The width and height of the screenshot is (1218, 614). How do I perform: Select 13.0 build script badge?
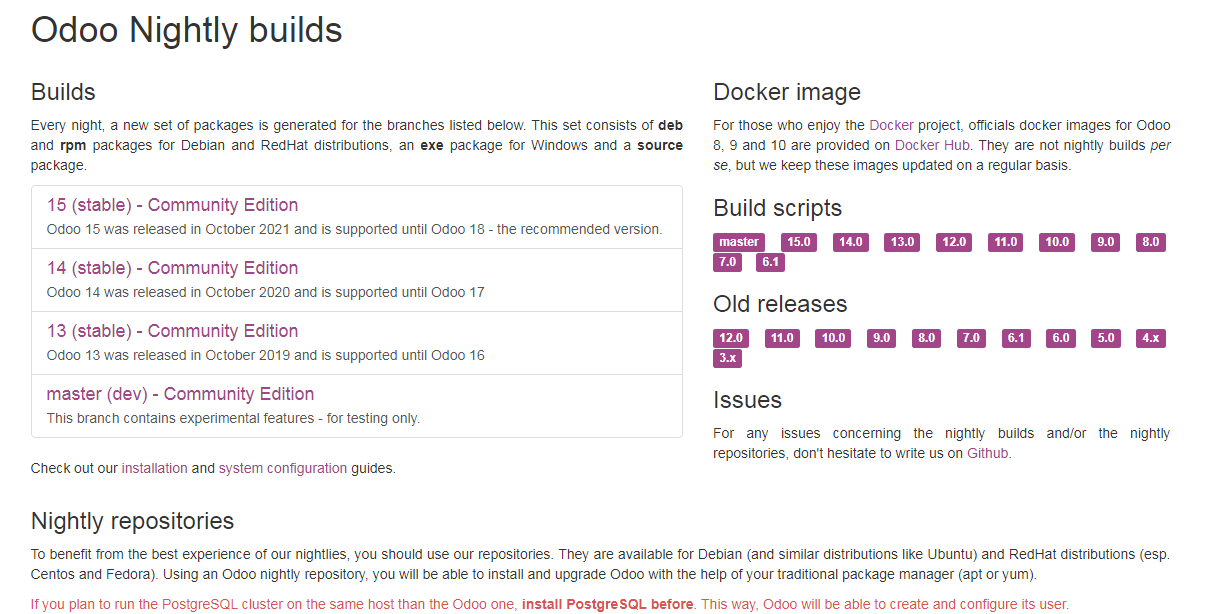902,242
